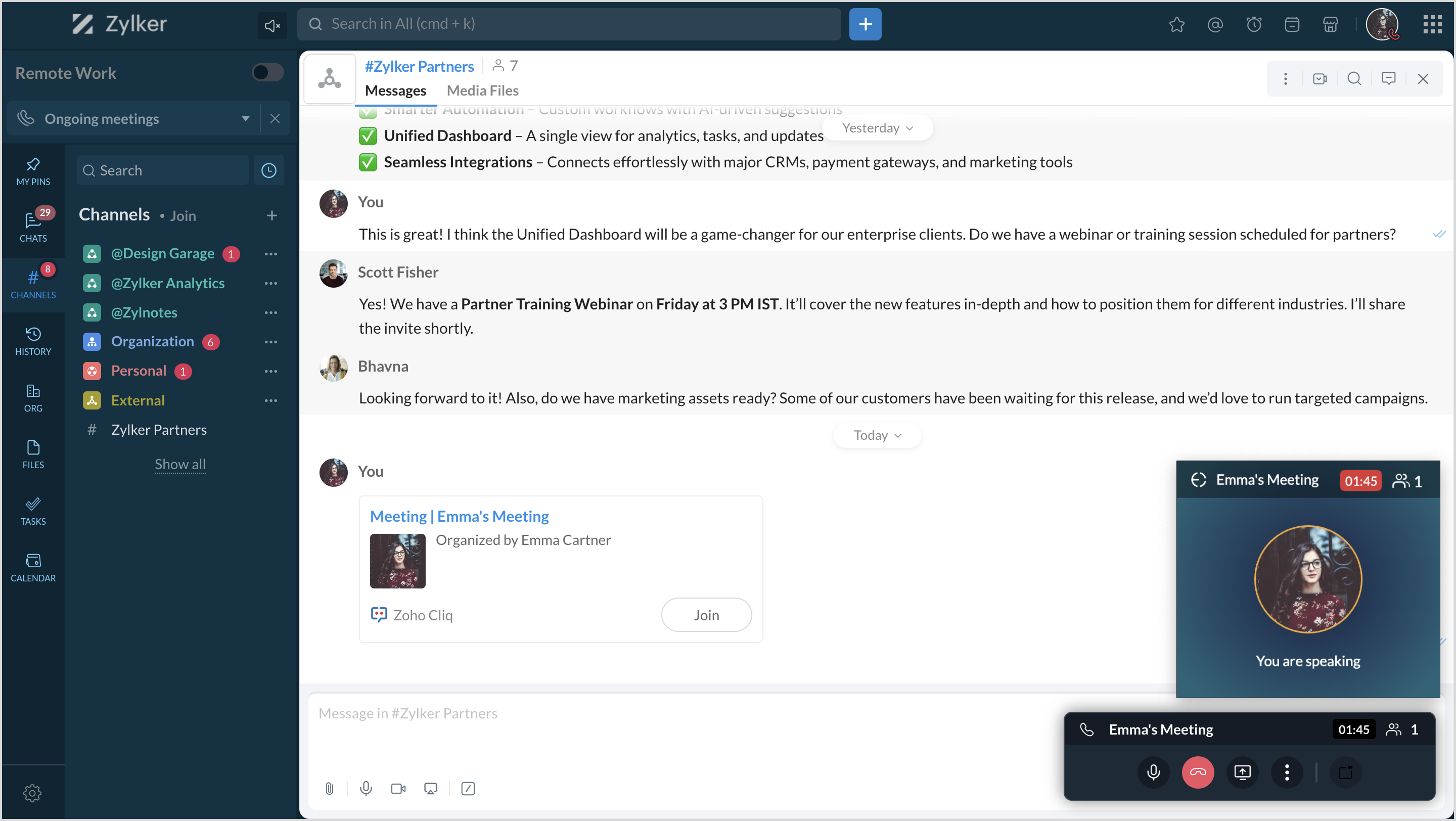Switch to the Media Files tab
1456x821 pixels.
(482, 90)
